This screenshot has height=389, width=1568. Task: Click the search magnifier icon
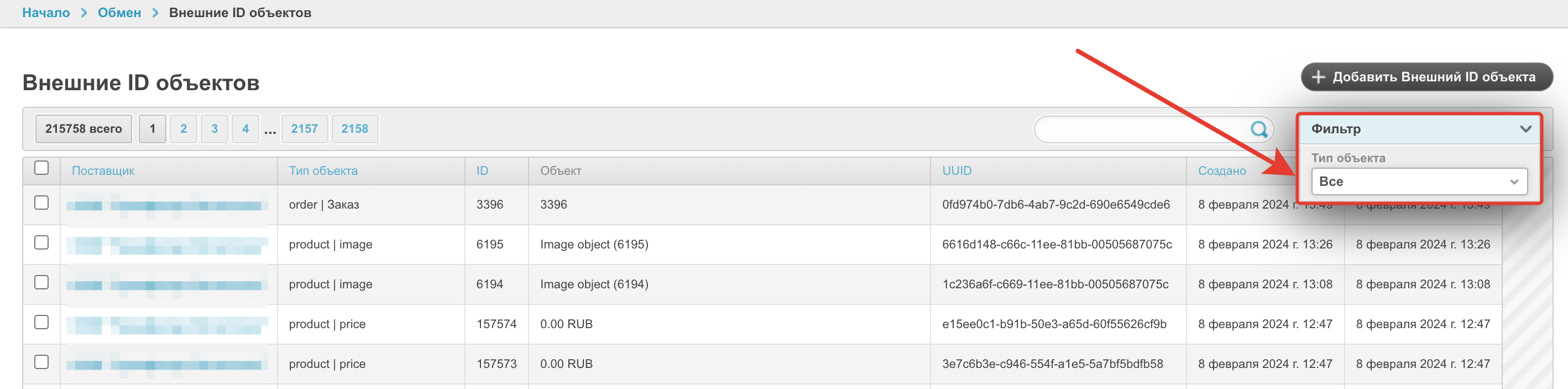[1258, 129]
